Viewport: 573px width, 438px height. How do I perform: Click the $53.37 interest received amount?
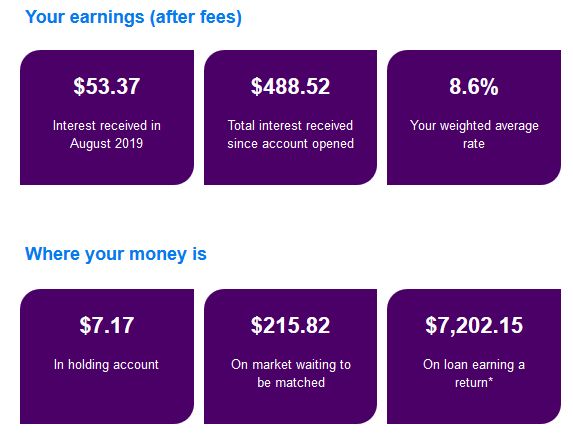[107, 86]
